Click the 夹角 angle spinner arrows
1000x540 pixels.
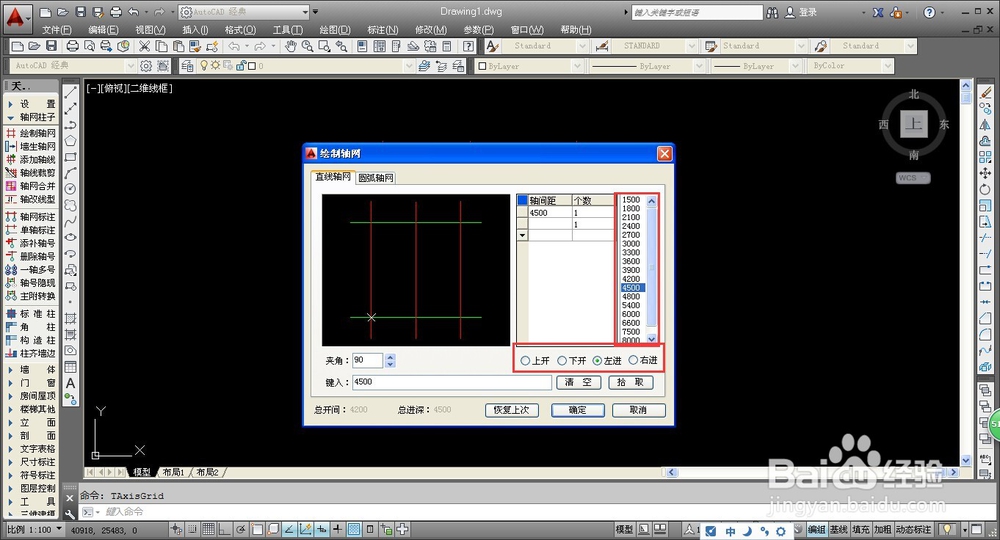tap(390, 360)
